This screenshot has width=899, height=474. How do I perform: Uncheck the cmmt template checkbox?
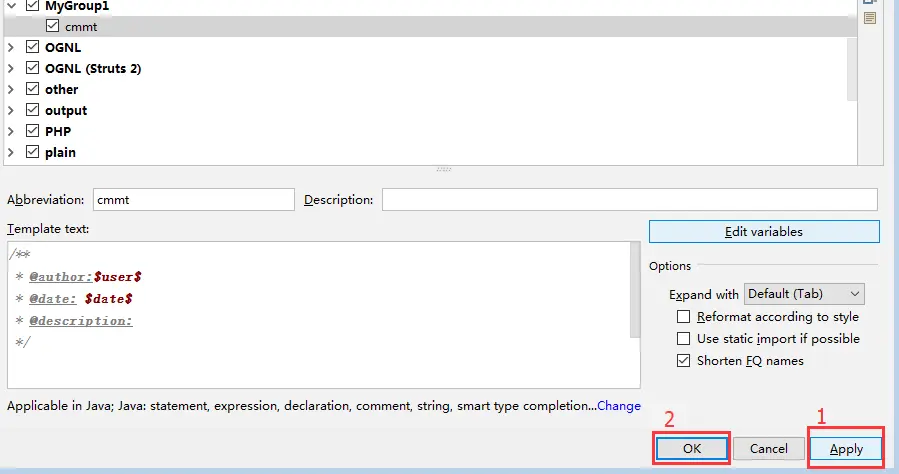click(52, 26)
